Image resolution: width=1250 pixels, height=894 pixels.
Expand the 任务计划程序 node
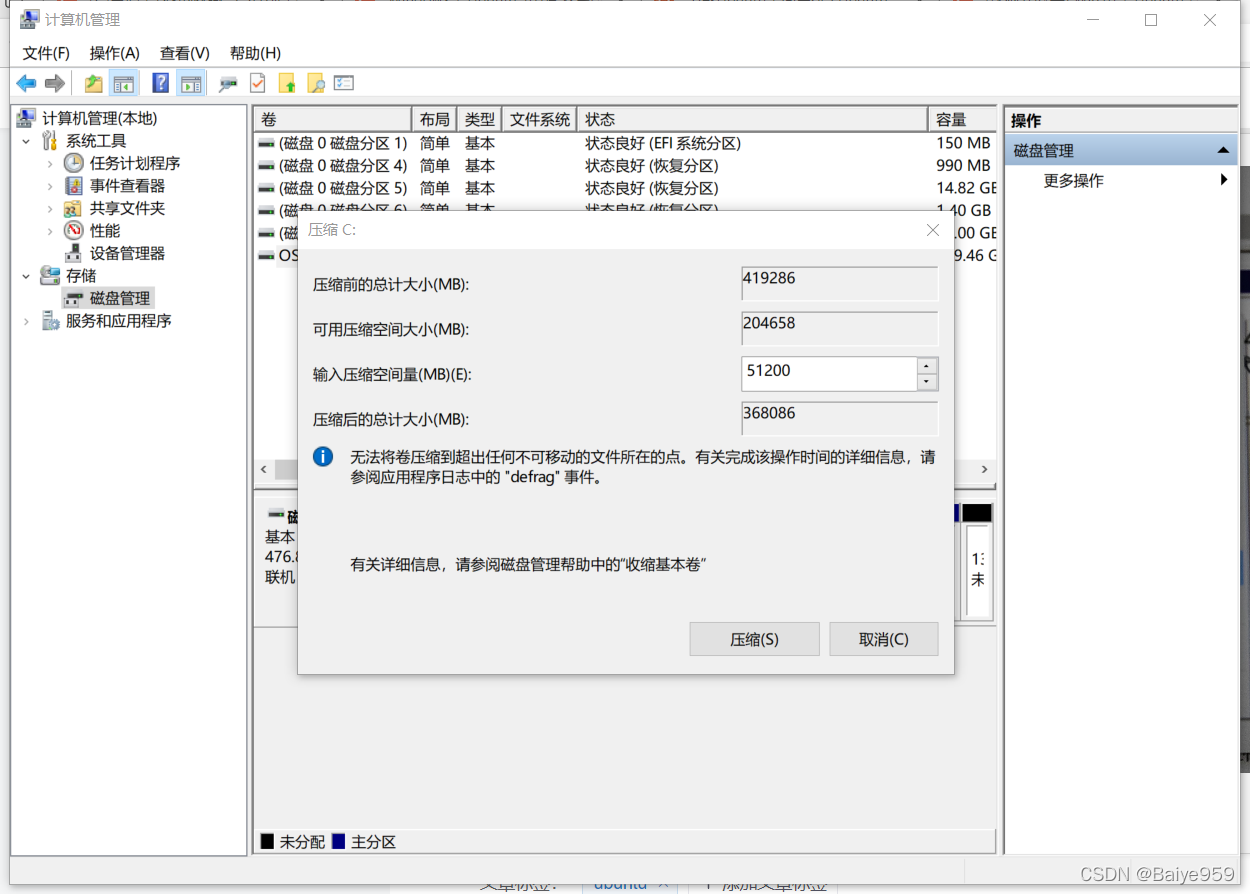(50, 163)
